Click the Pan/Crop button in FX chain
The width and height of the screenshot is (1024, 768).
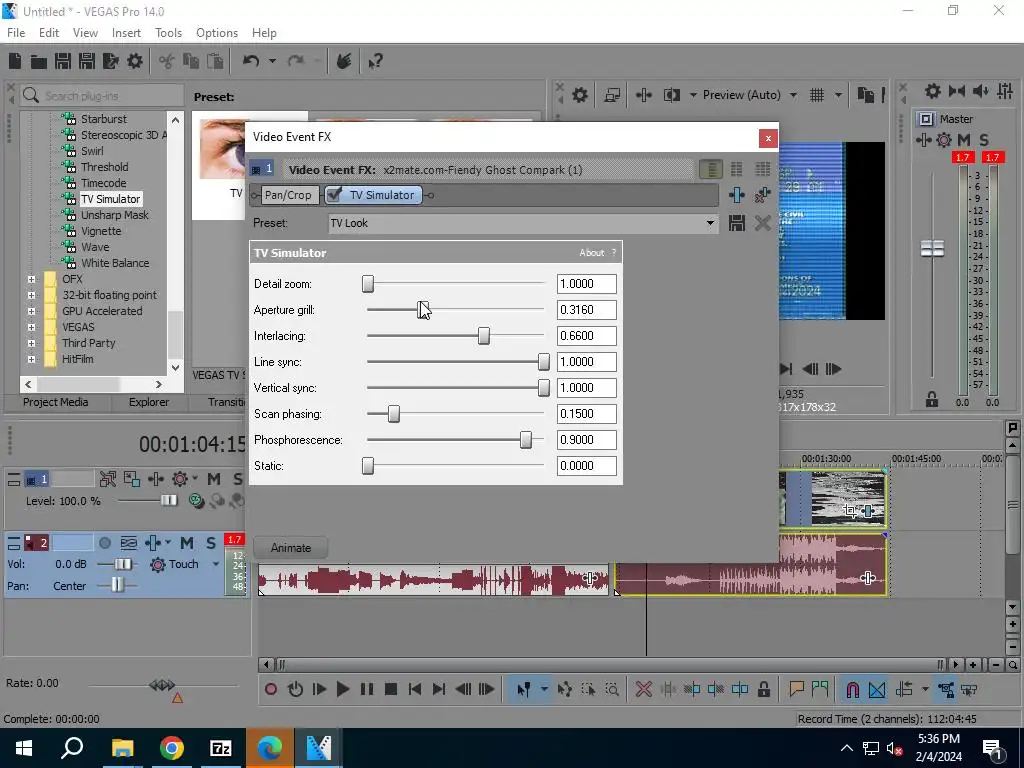[x=288, y=195]
